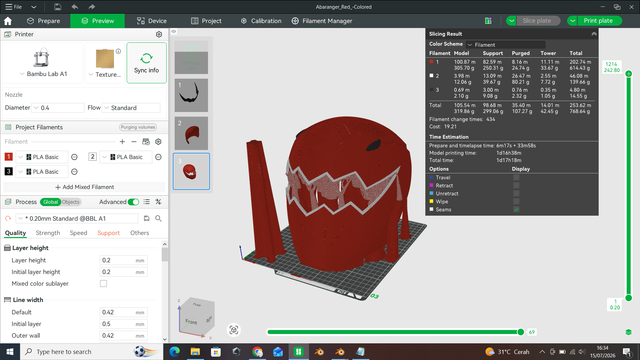Screen dimensions: 640x360
Task: Undo the last action
Action: click(75, 7)
